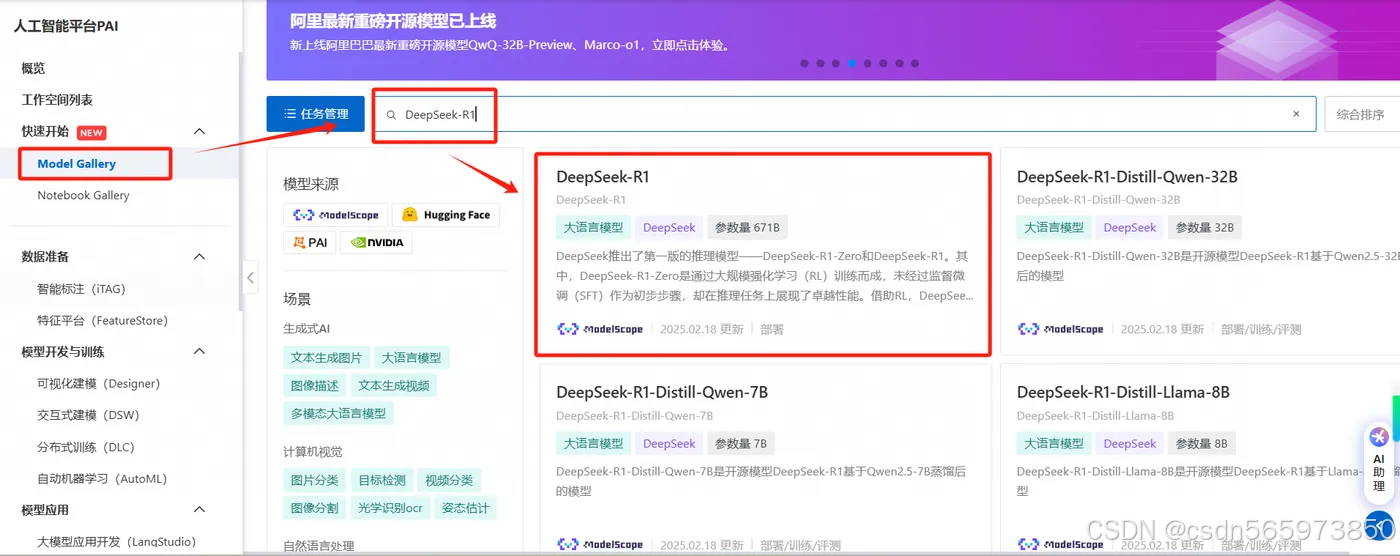
Task: Select the 图像分割 filter tag
Action: click(315, 508)
